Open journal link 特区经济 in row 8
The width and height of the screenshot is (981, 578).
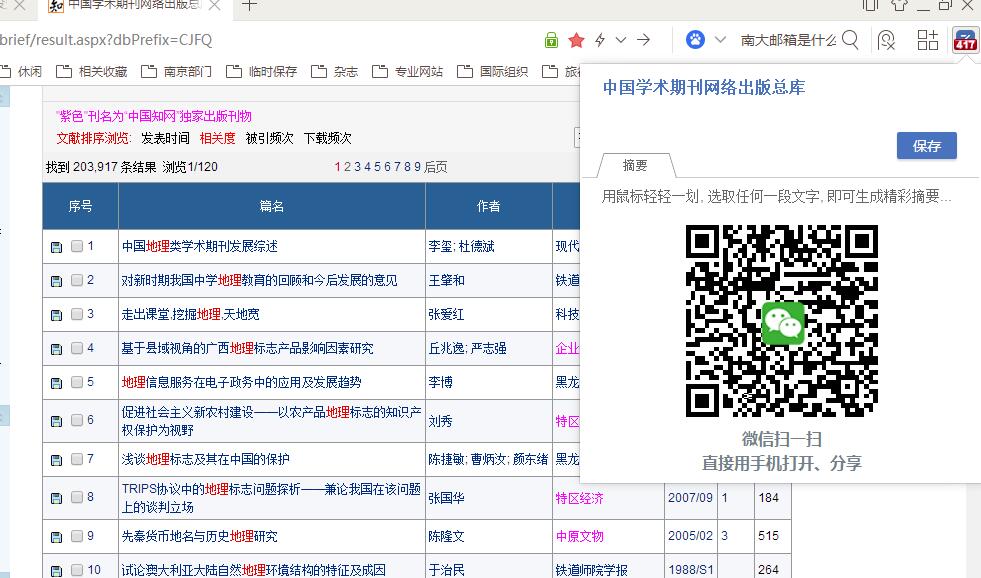580,498
